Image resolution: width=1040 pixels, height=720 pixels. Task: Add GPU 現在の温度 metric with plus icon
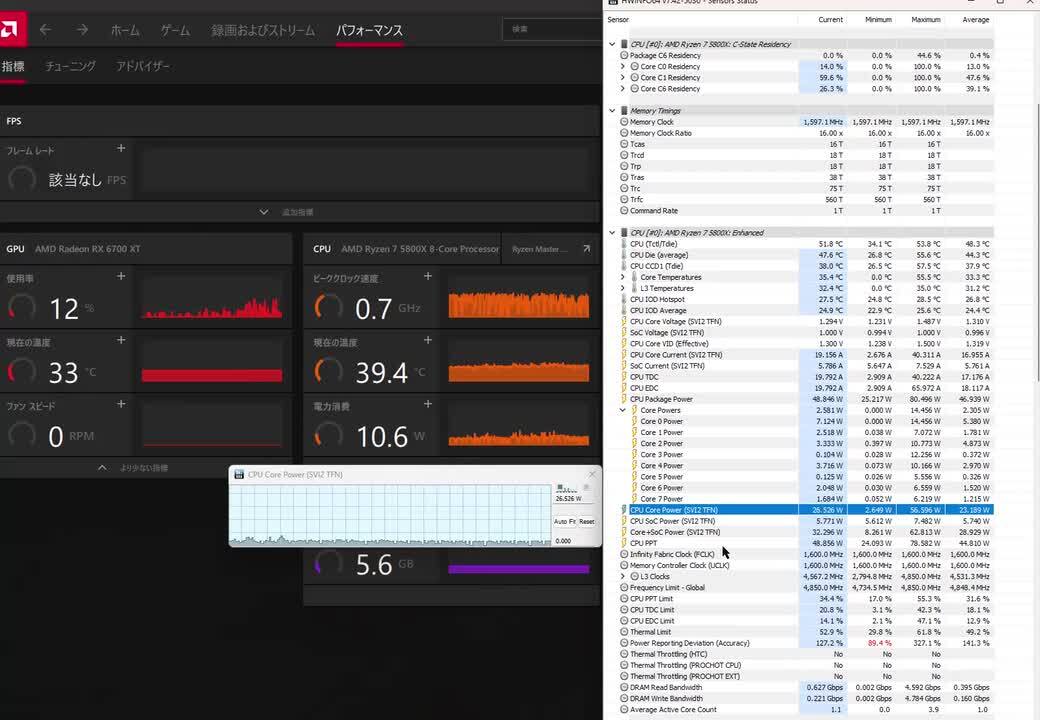(121, 340)
